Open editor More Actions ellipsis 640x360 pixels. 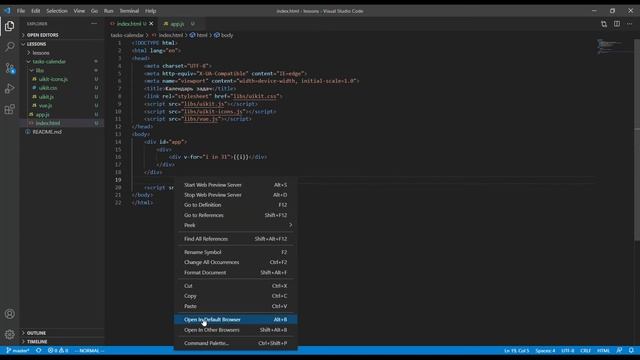point(630,24)
